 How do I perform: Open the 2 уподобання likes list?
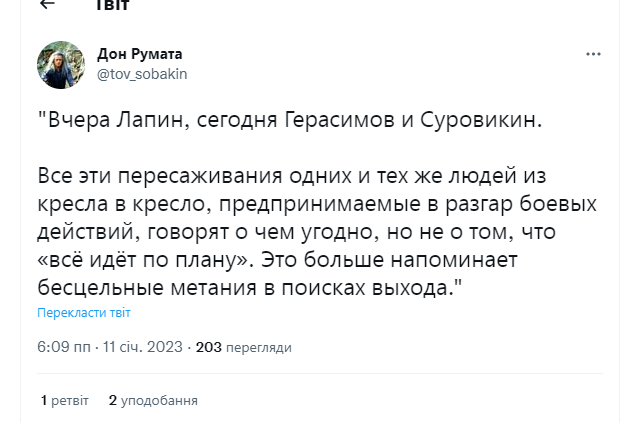(x=152, y=400)
